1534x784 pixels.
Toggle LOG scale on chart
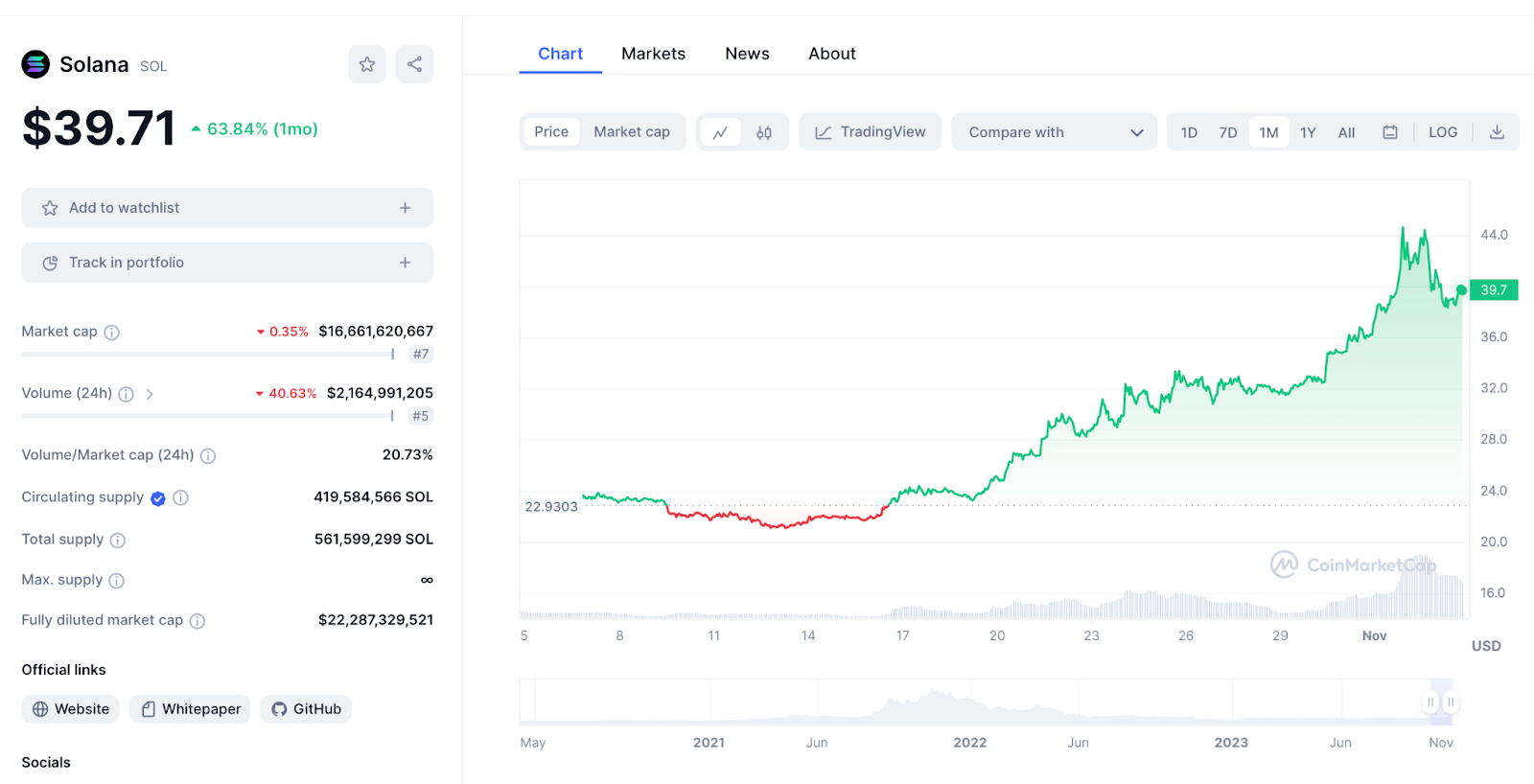[1443, 132]
